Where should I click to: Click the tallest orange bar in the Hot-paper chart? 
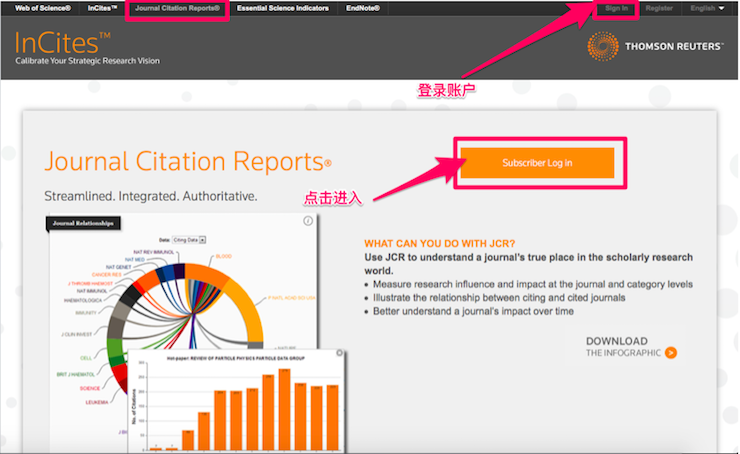click(x=284, y=409)
